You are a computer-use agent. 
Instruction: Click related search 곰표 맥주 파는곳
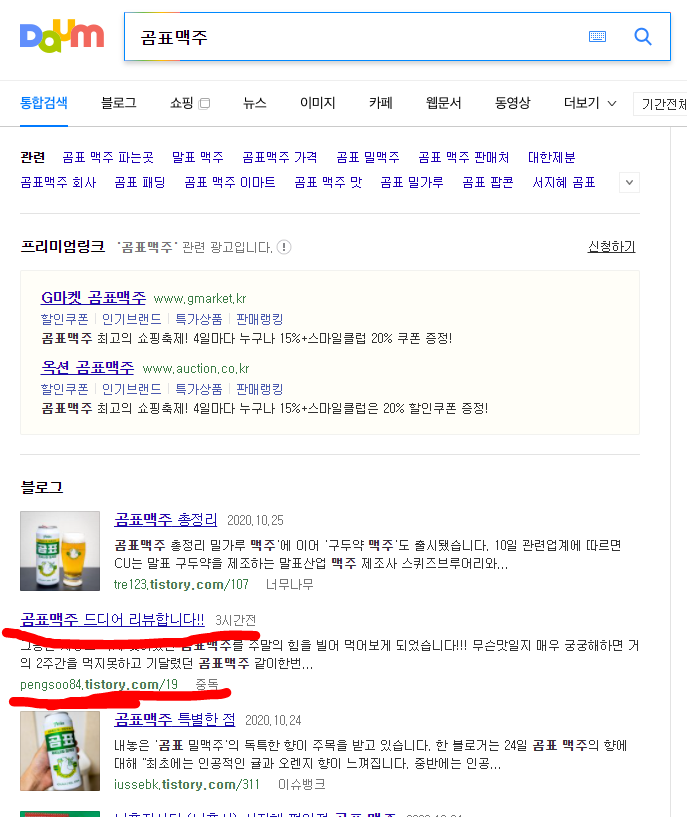(x=108, y=157)
